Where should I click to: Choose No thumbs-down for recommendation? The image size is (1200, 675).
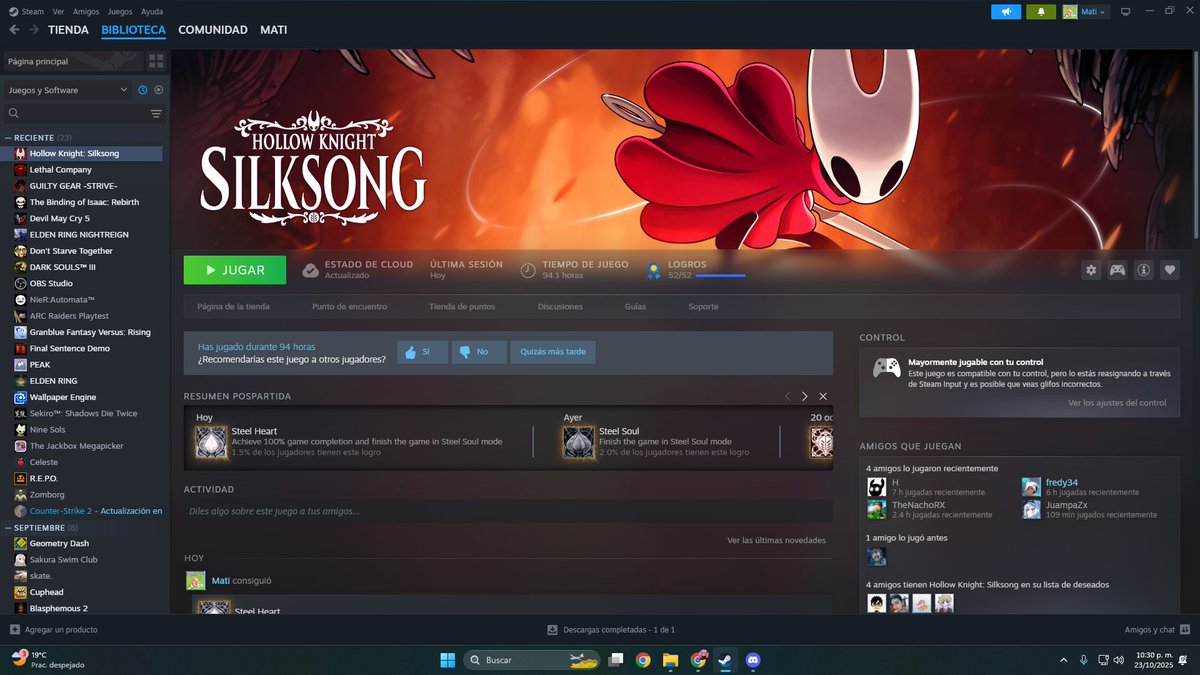point(478,352)
